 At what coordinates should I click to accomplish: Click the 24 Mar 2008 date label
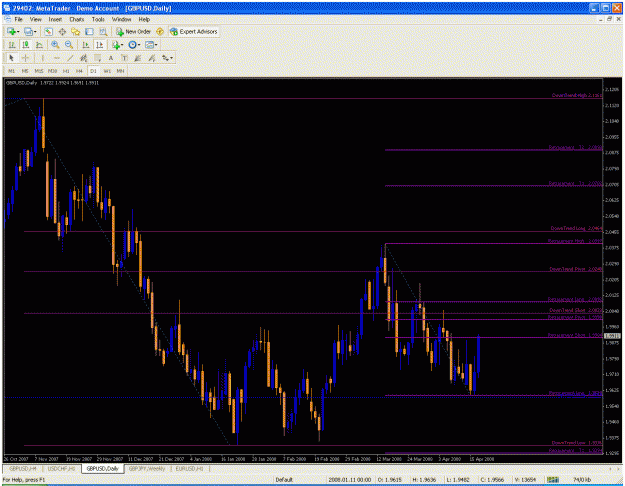point(420,459)
